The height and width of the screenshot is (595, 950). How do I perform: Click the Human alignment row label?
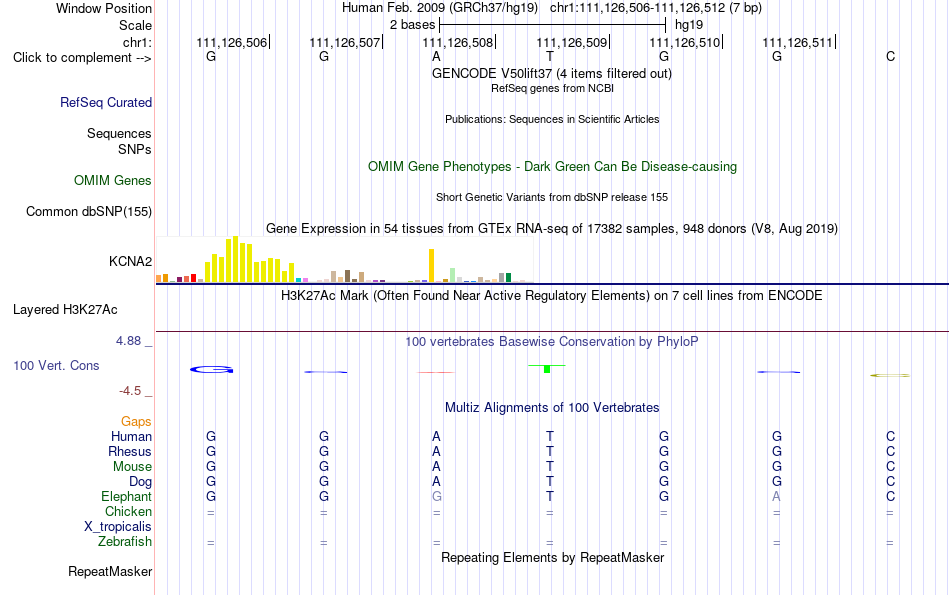(131, 437)
